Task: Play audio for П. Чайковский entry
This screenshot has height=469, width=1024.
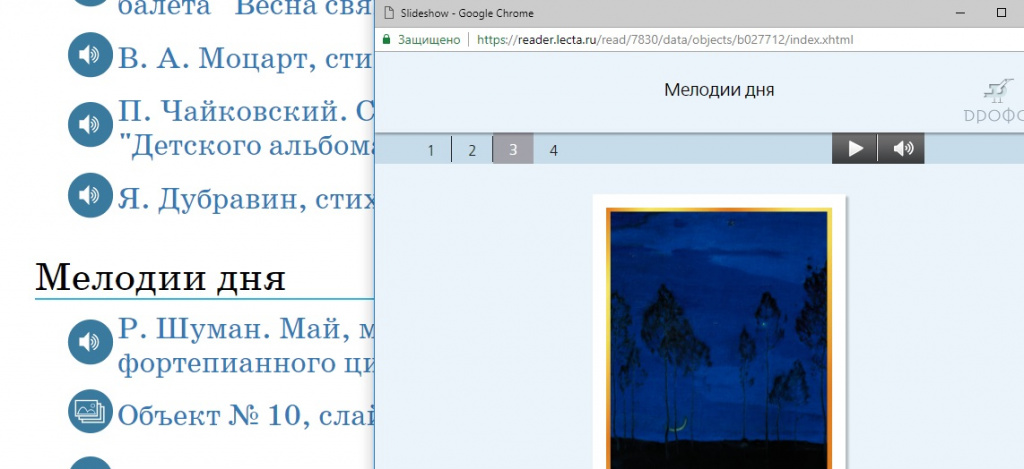Action: pos(90,124)
